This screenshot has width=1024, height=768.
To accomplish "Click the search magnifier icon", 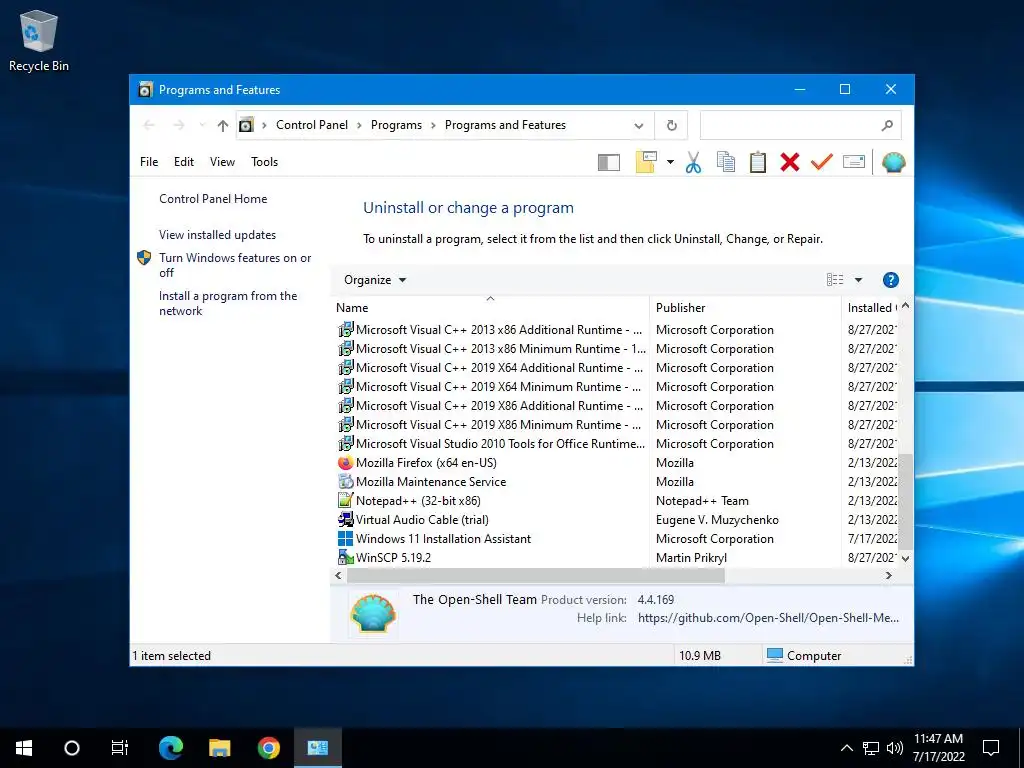I will click(x=887, y=125).
